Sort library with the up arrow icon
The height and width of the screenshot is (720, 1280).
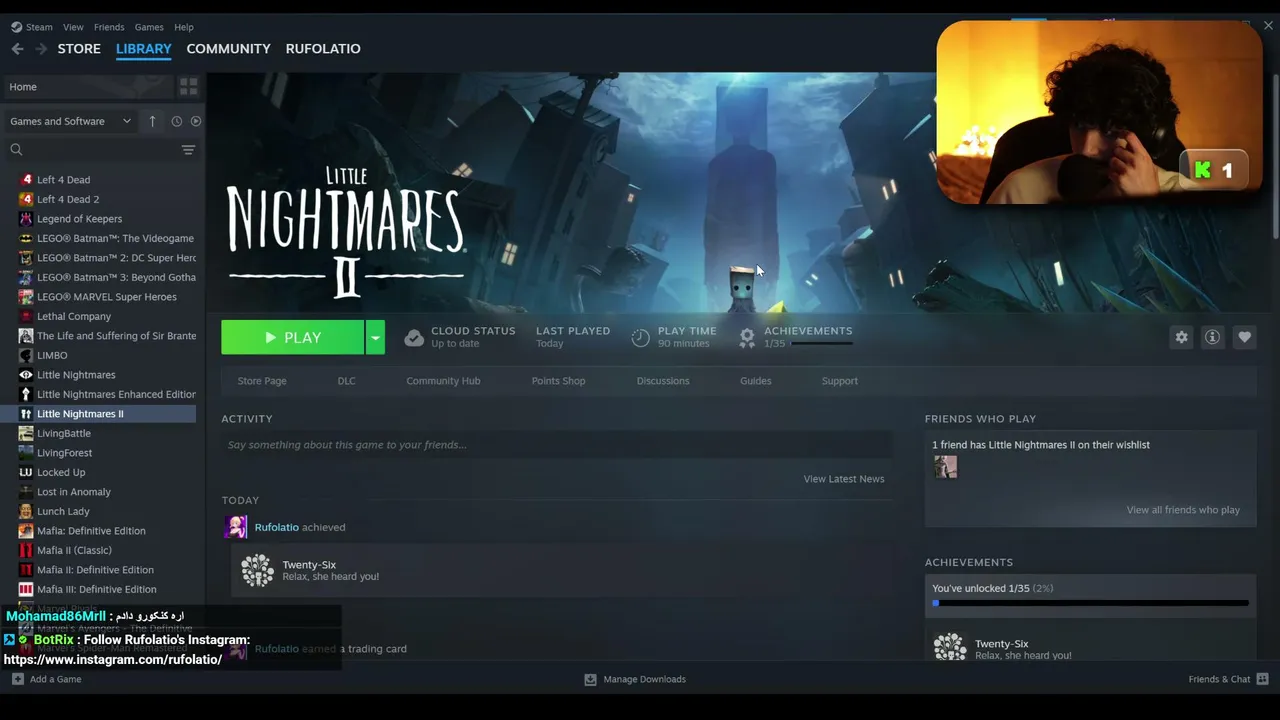pyautogui.click(x=152, y=121)
